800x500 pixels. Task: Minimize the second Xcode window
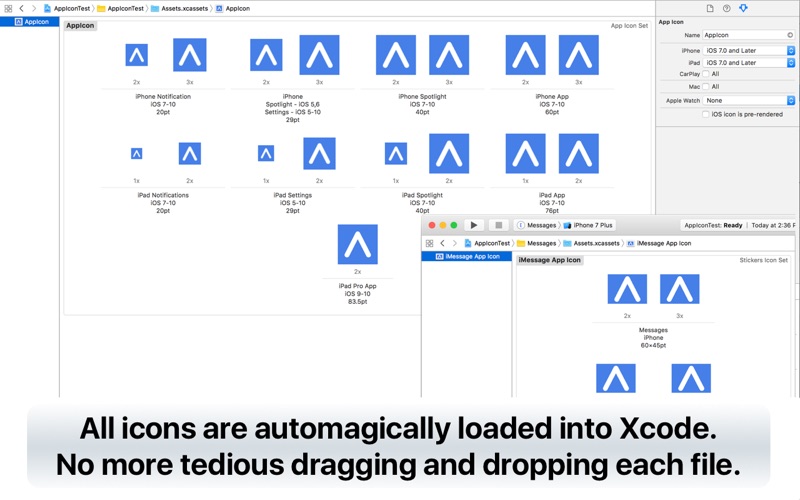443,225
